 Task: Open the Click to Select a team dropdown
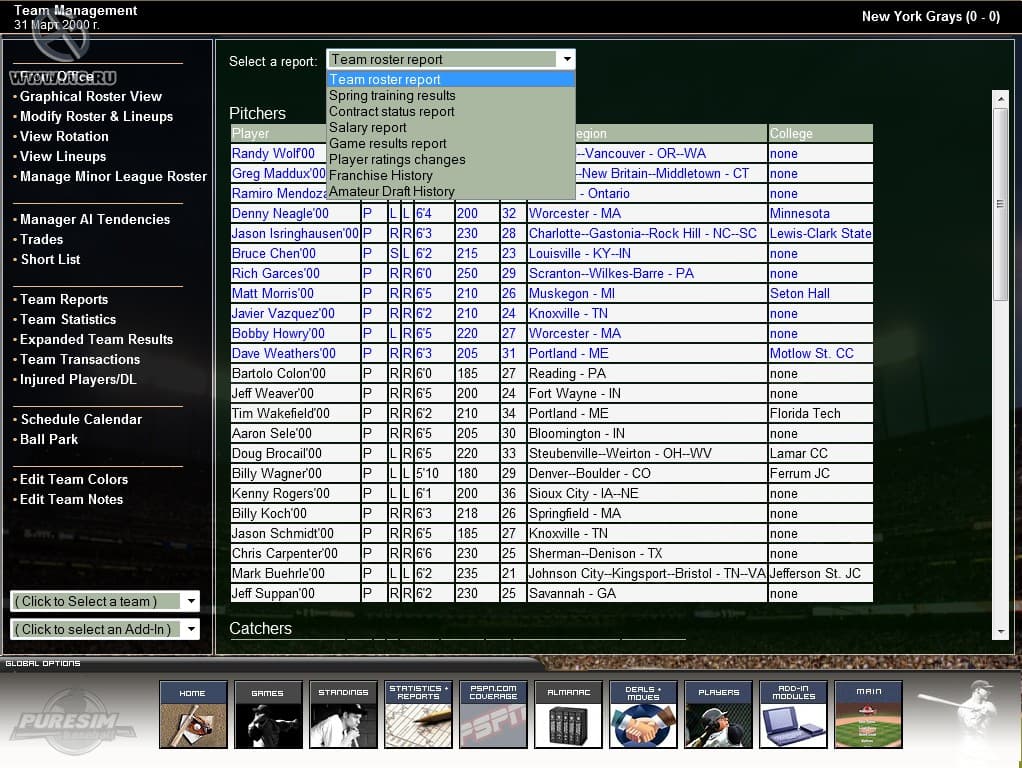coord(105,601)
